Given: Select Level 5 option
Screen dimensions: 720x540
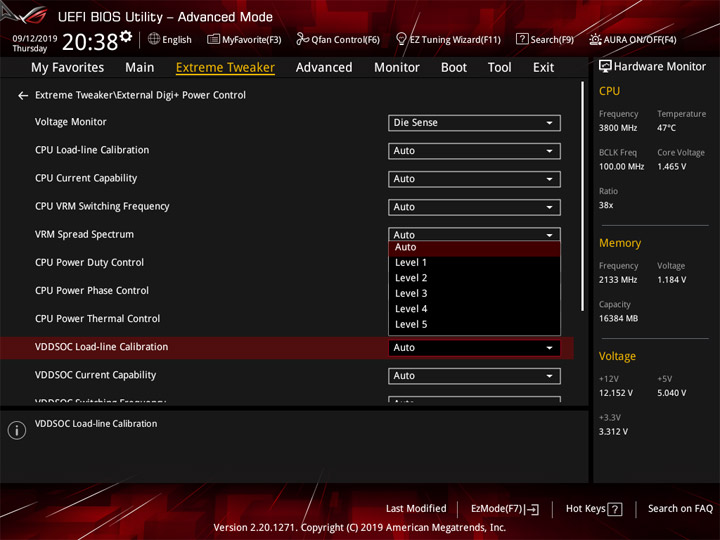Looking at the screenshot, I should 474,325.
